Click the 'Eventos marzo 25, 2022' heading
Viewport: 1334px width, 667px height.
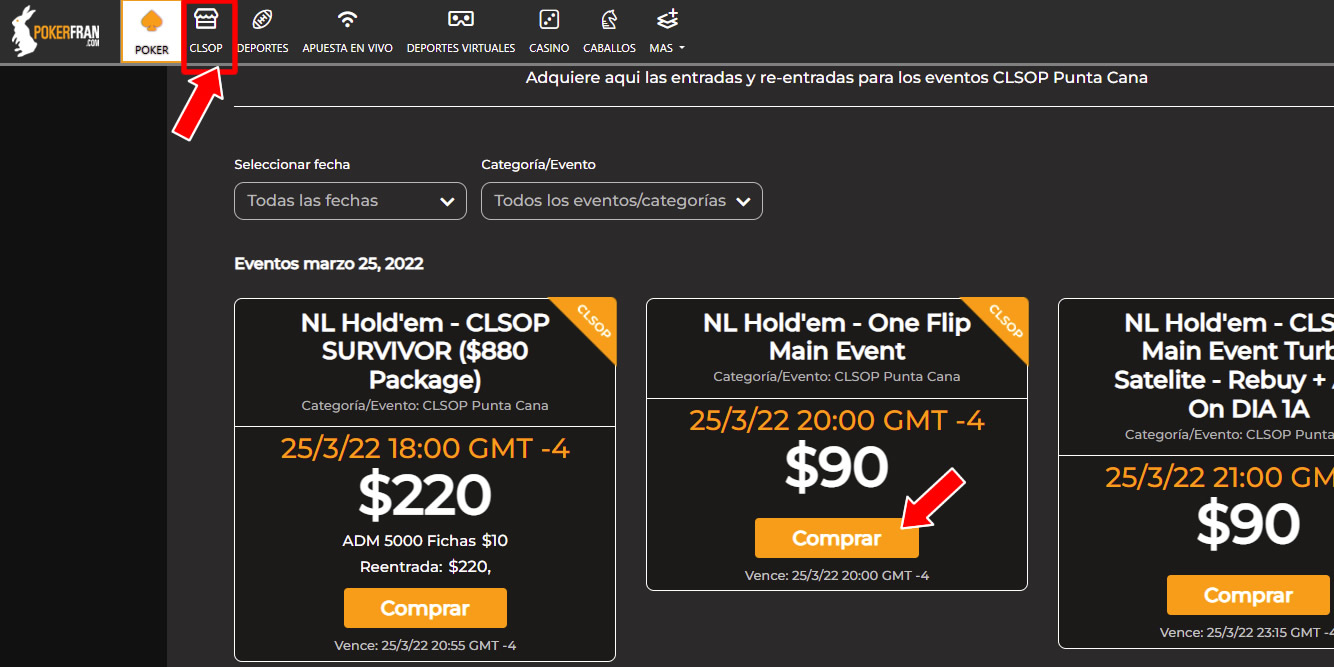(328, 264)
